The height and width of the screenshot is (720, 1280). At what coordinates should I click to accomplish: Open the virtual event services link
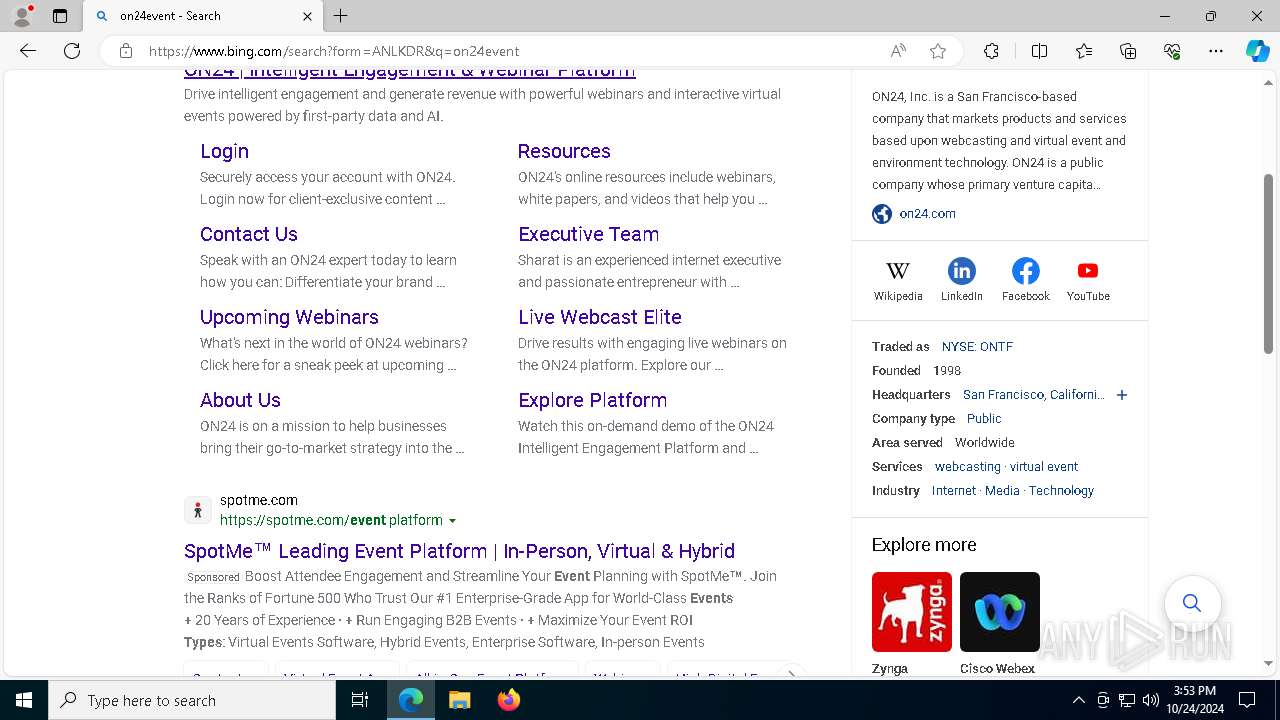coord(1044,467)
